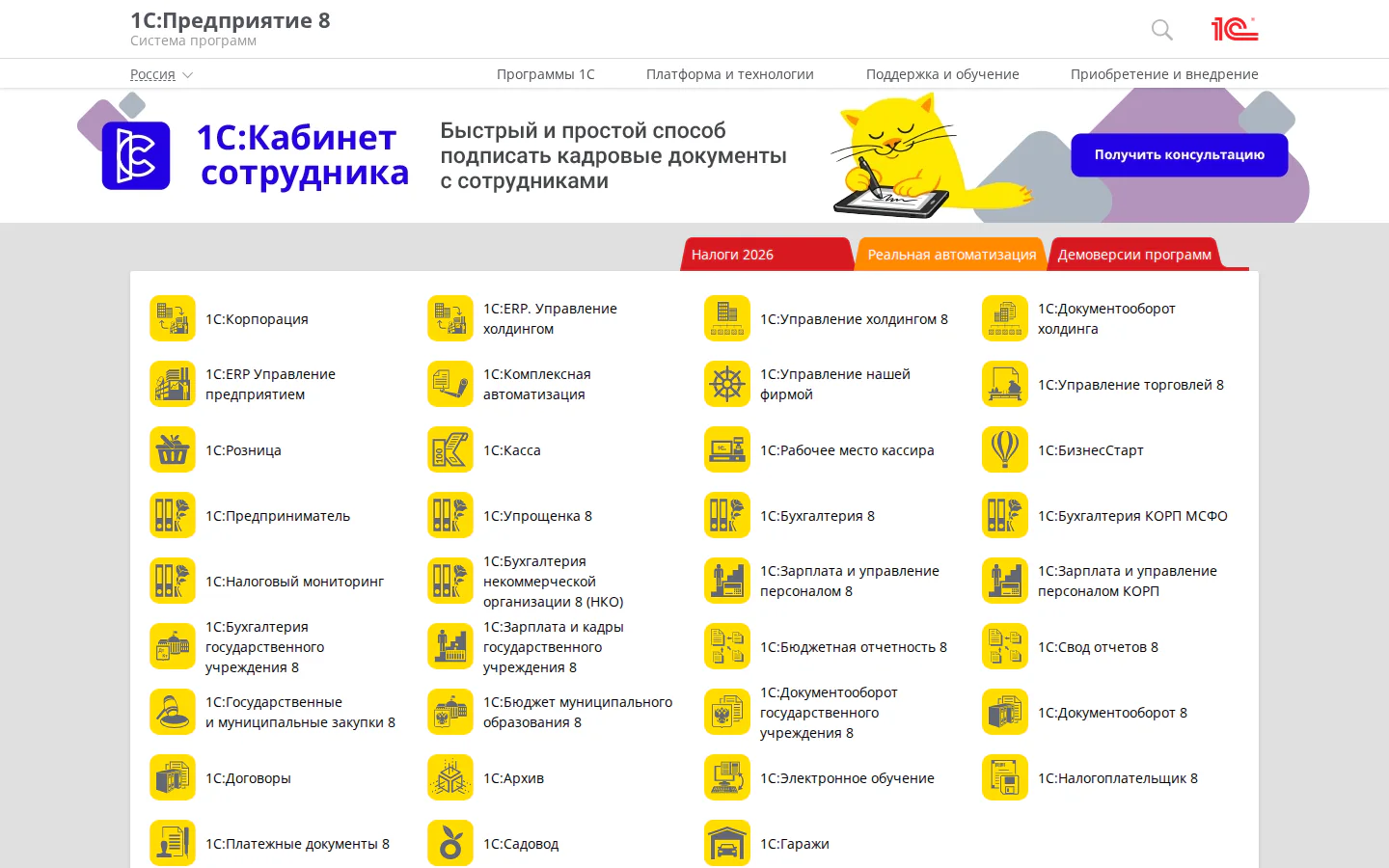Click the 1C:Предприниматель icon
The width and height of the screenshot is (1389, 868).
tap(173, 515)
